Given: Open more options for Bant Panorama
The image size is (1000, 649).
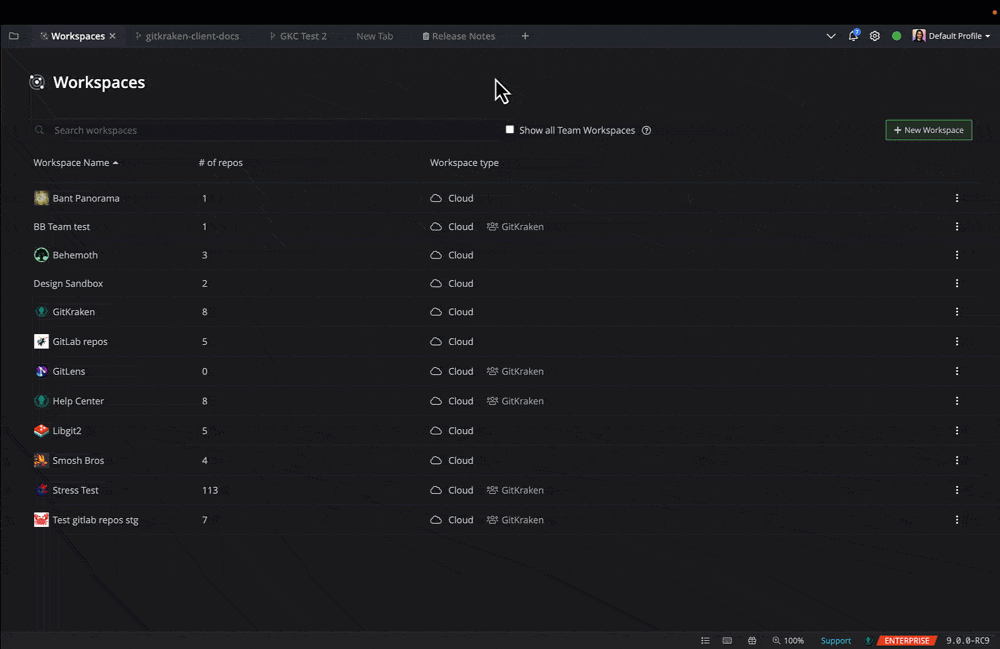Looking at the screenshot, I should (x=957, y=198).
